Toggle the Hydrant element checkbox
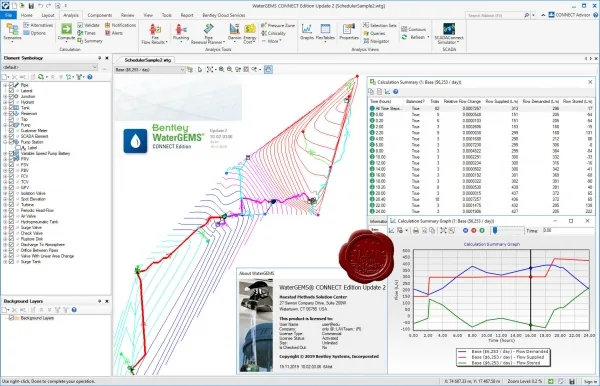The image size is (600, 386). 11,102
